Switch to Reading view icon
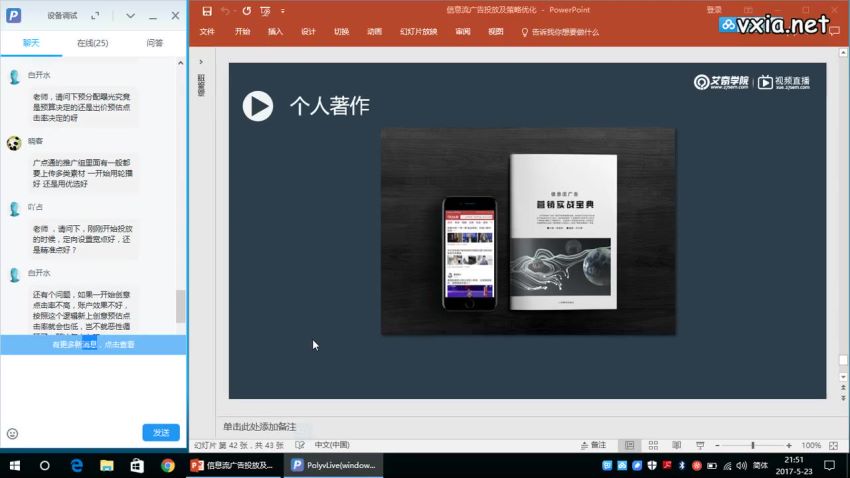850x478 pixels. tap(677, 445)
